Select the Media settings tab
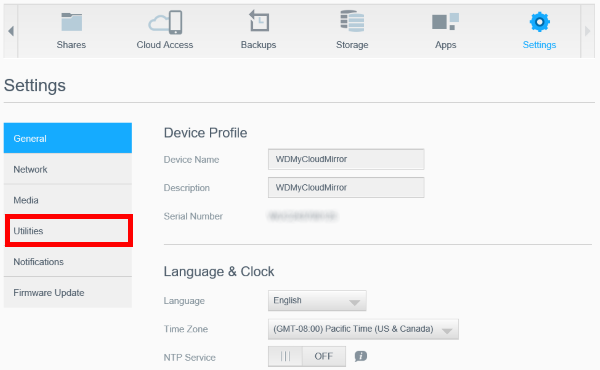The height and width of the screenshot is (370, 600). [x=68, y=200]
